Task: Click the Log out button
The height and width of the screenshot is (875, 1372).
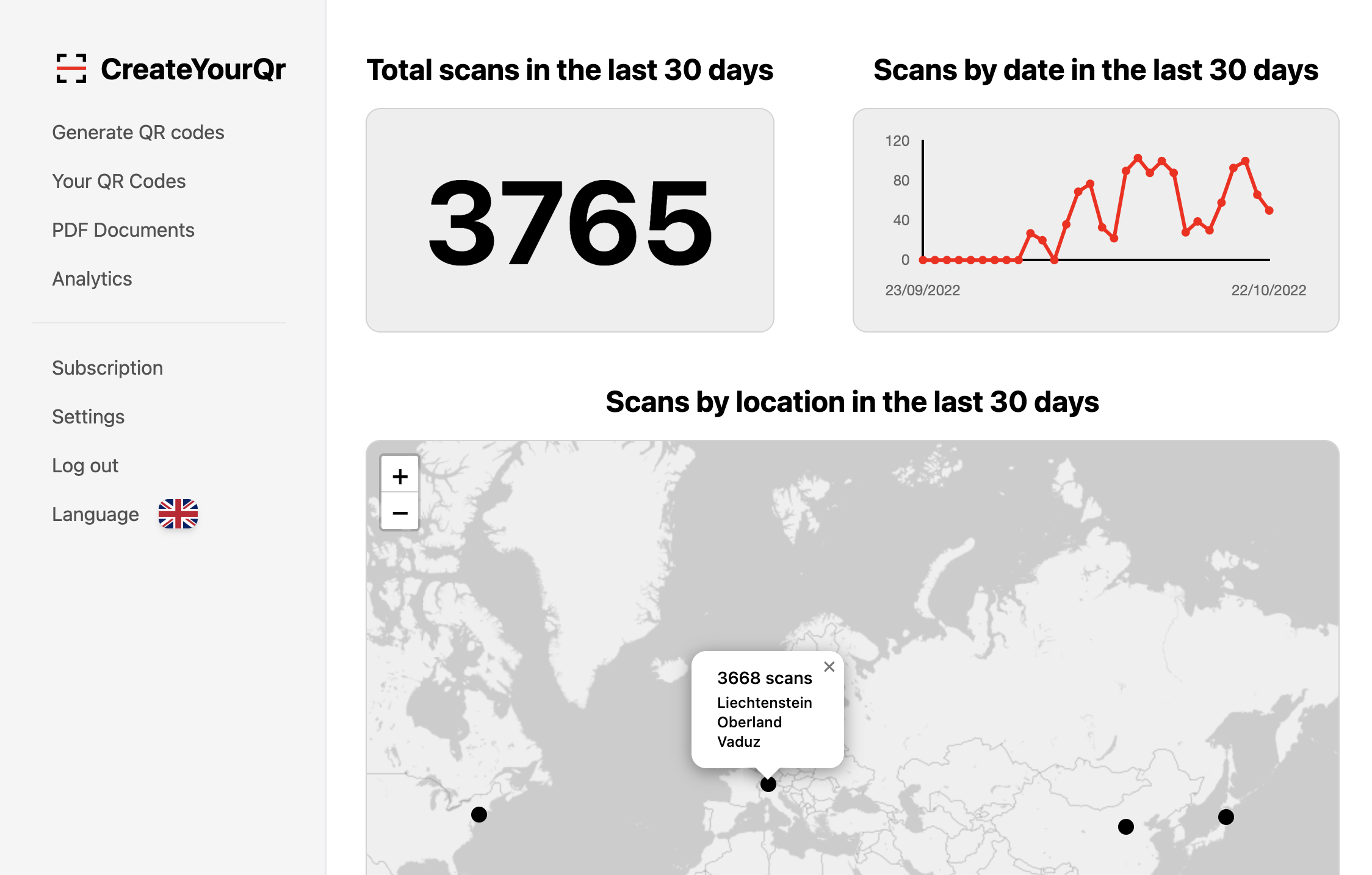Action: (85, 465)
